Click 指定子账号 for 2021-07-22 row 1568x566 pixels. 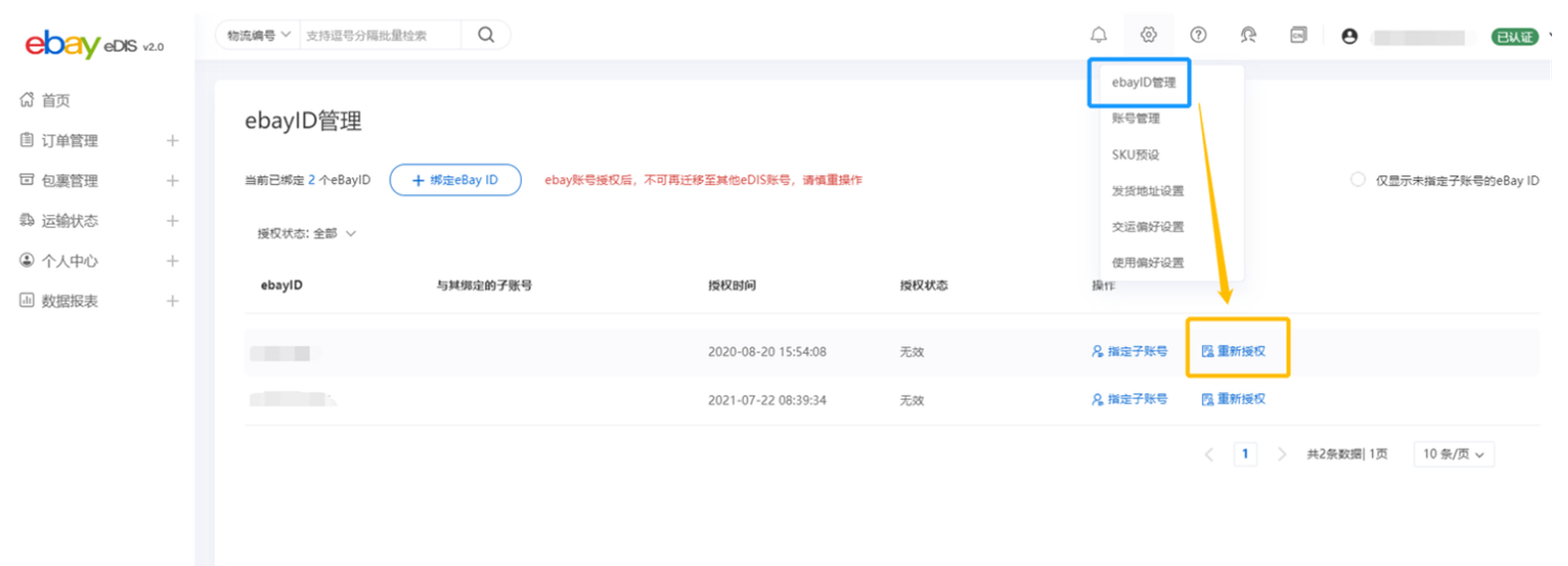click(x=1130, y=399)
